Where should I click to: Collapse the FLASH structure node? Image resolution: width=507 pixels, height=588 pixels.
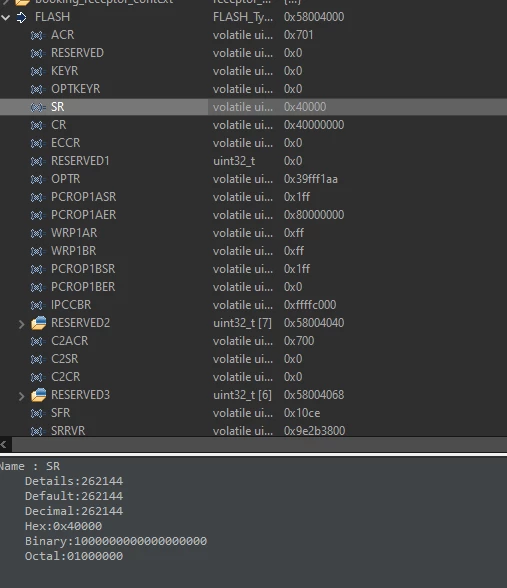pyautogui.click(x=6, y=17)
